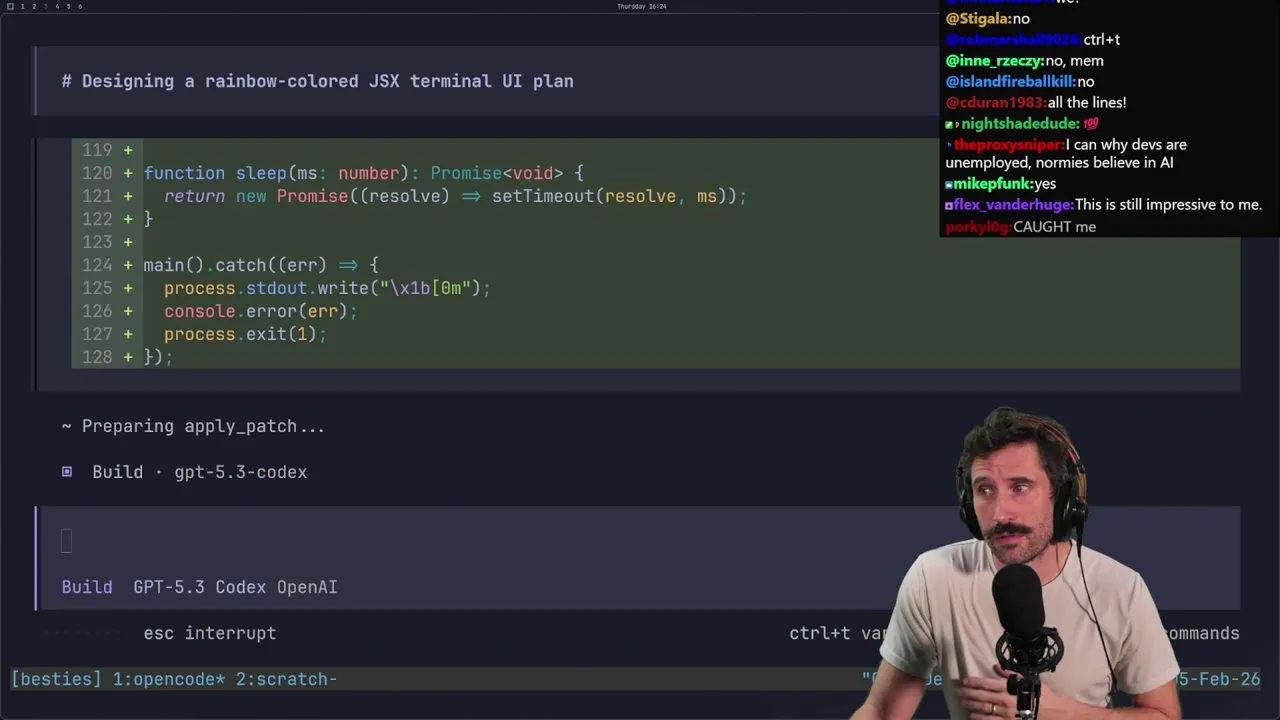1280x720 pixels.
Task: Click the Build agent label in prompt footer
Action: click(87, 587)
